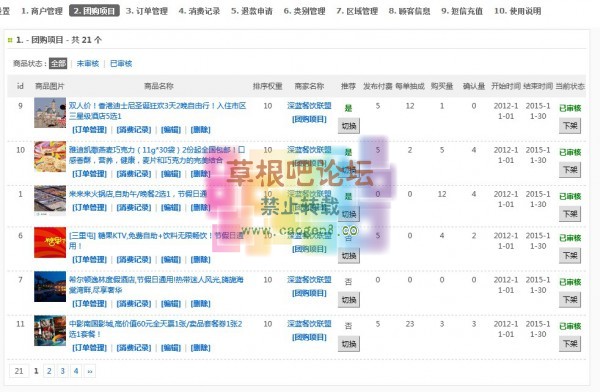Click [删除] for id 11 row
Screen dimensions: 600x392
pos(201,348)
